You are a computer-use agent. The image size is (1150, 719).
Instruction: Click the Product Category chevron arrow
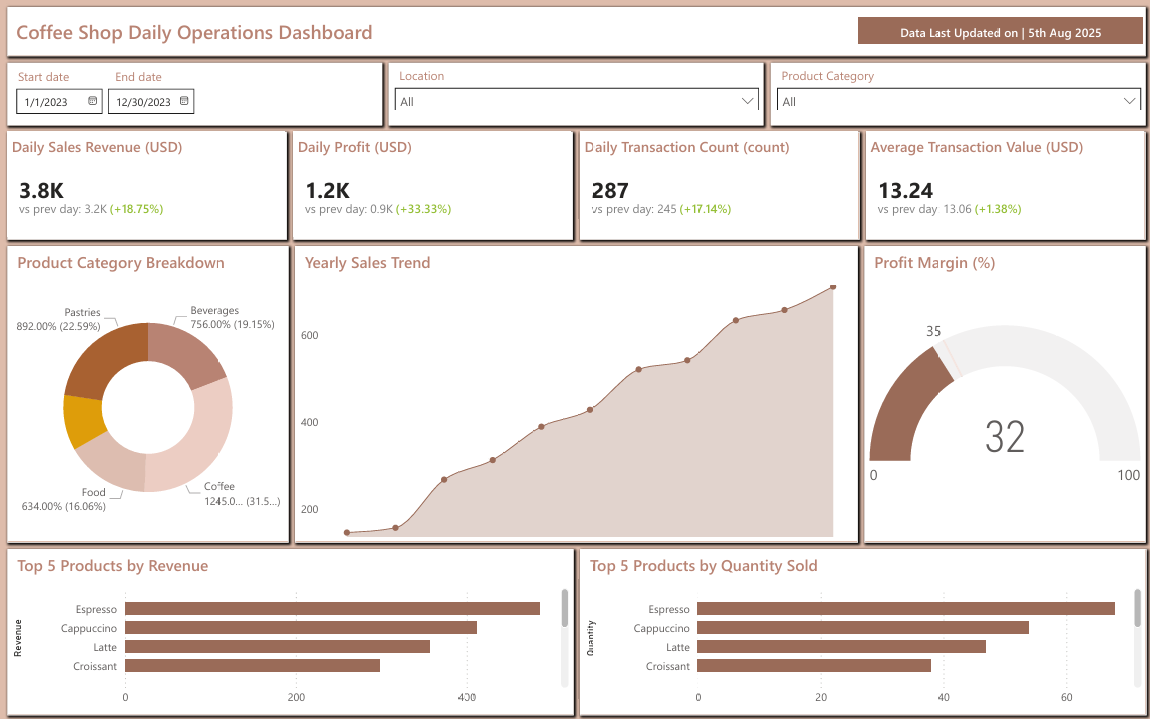click(x=1130, y=101)
